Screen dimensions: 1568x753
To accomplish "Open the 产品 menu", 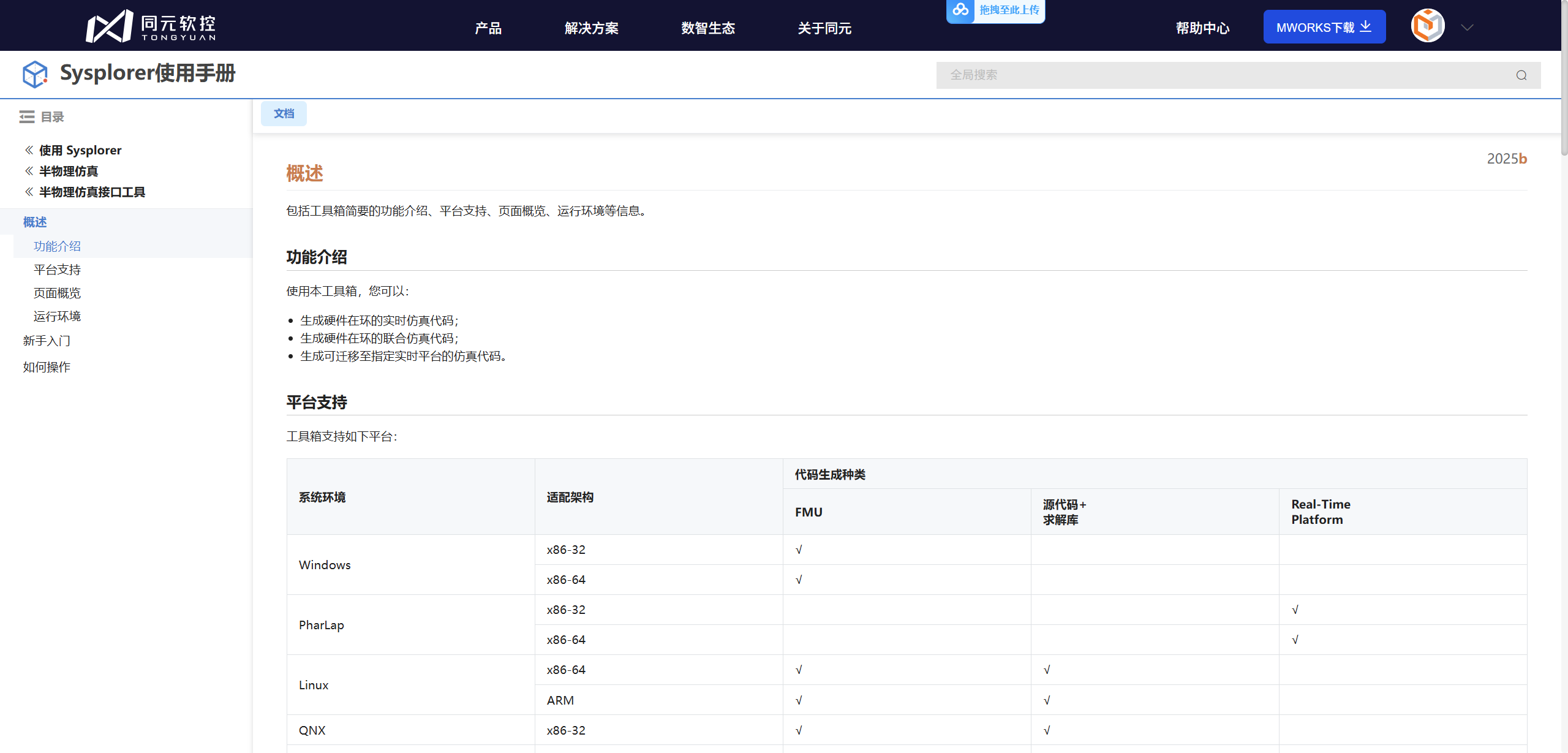I will click(488, 28).
